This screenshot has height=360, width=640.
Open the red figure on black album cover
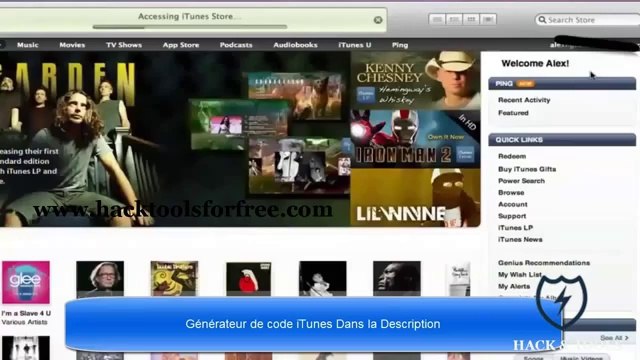click(248, 278)
